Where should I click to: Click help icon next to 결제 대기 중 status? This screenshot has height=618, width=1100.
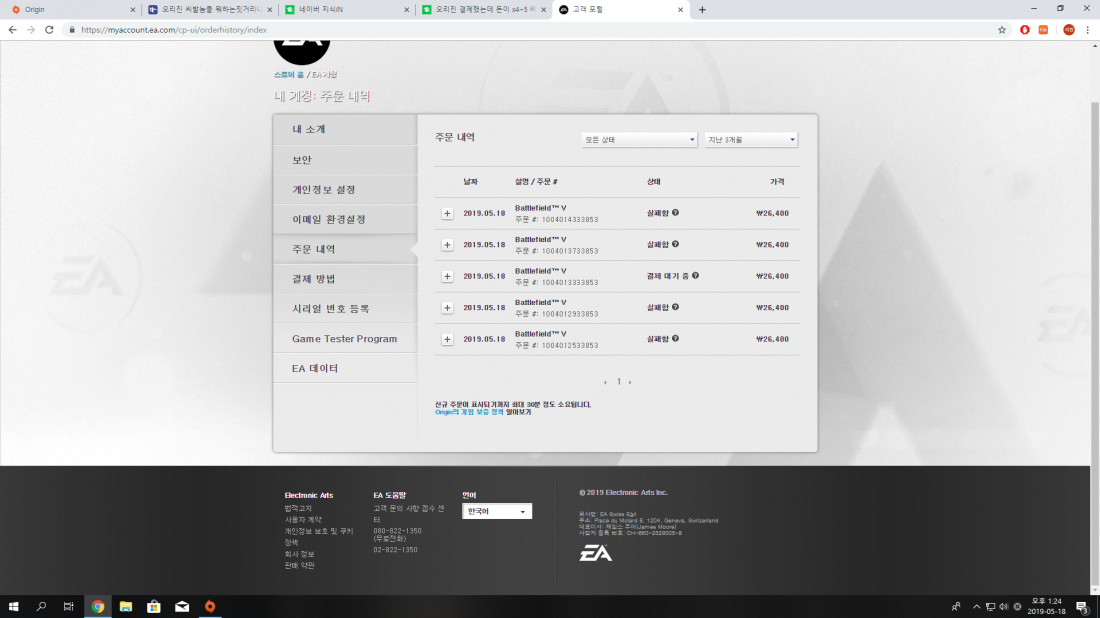pyautogui.click(x=695, y=276)
